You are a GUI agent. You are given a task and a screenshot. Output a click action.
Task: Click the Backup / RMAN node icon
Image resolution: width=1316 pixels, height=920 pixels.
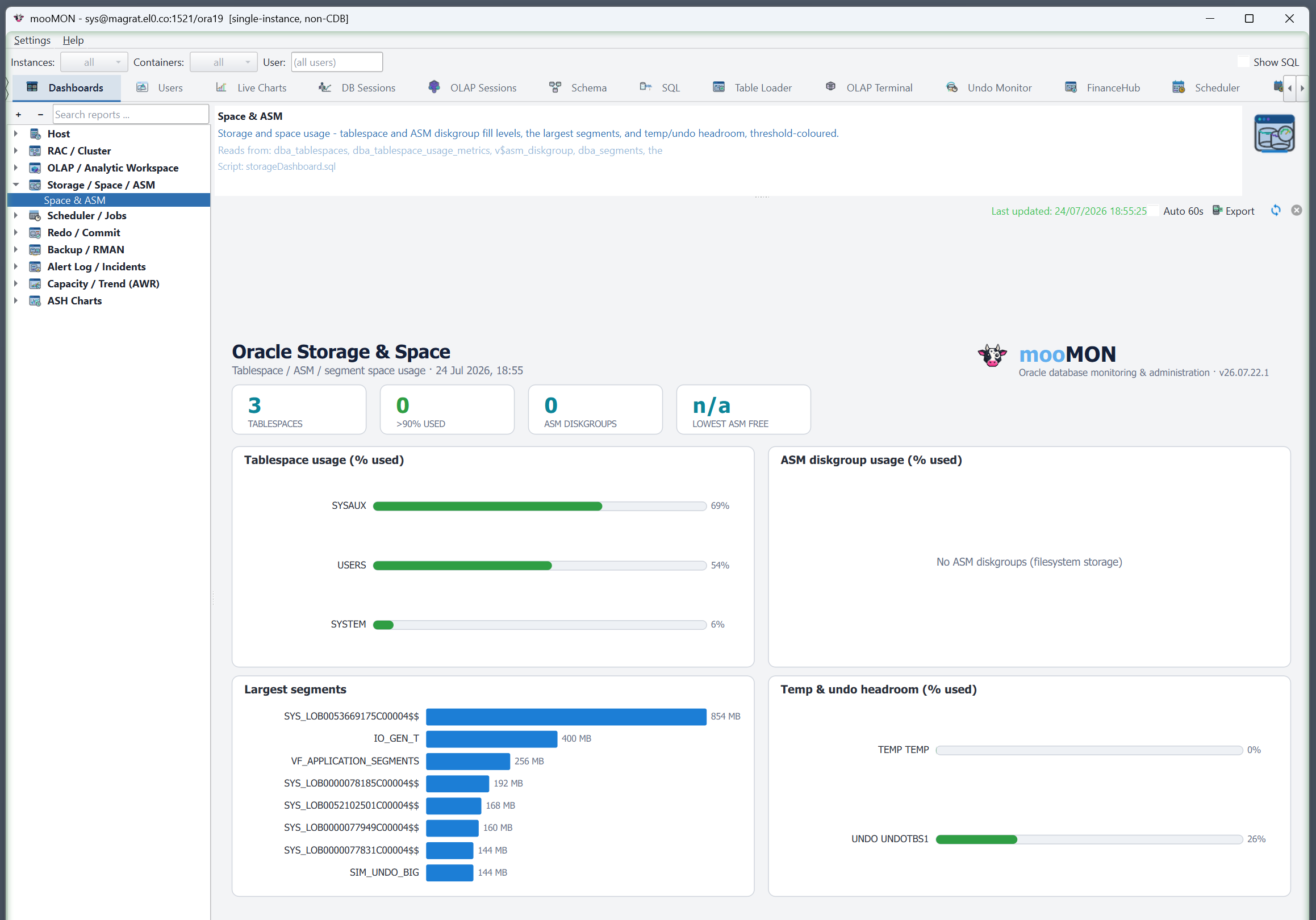click(35, 250)
